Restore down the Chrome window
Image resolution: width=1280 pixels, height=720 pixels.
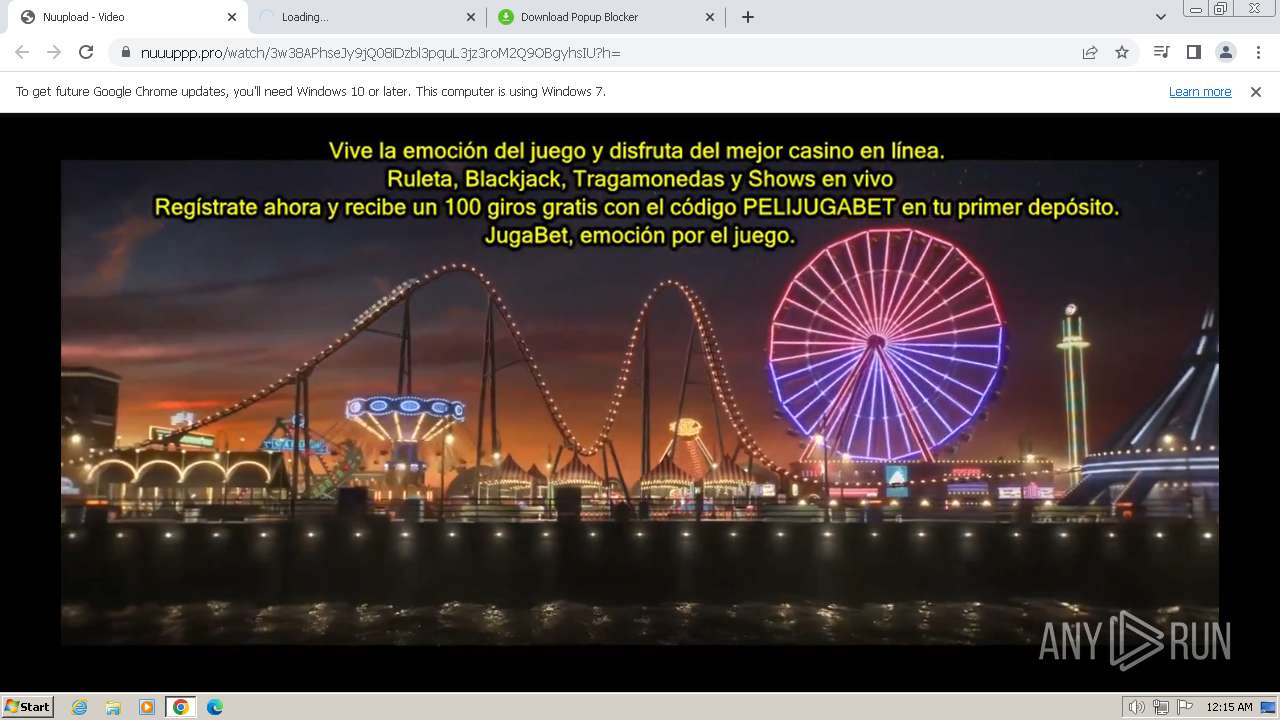(1221, 8)
